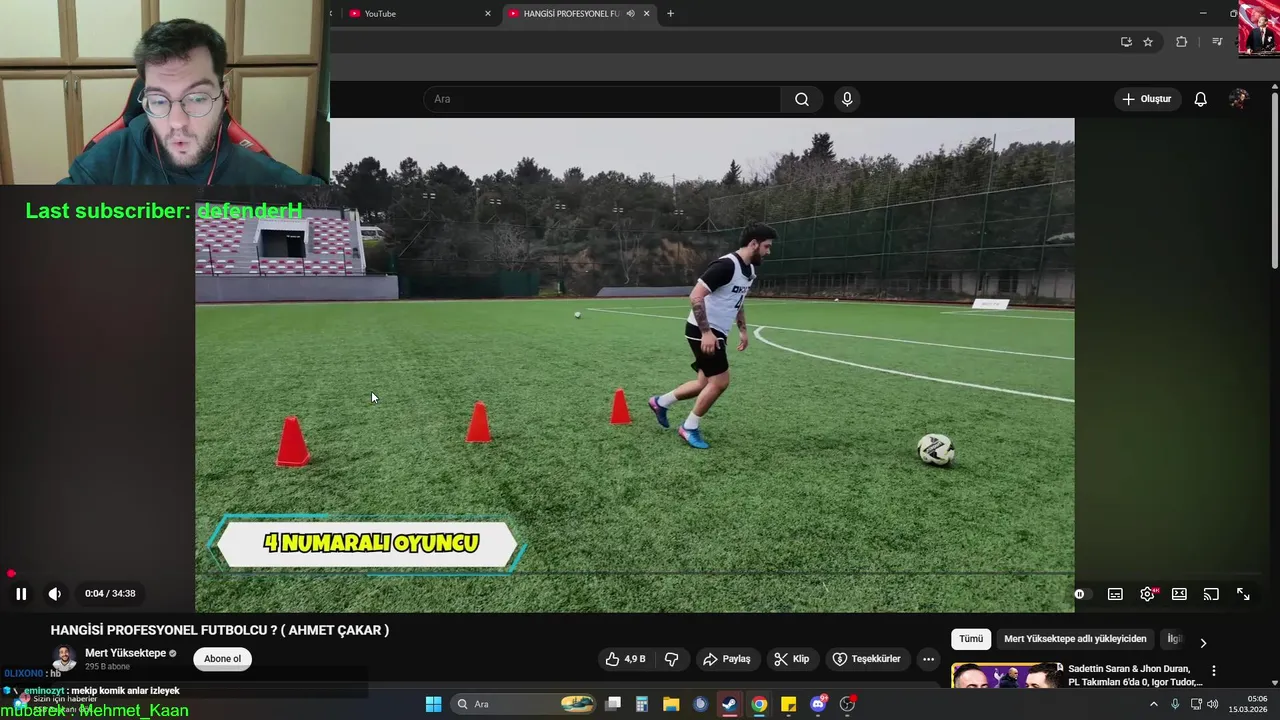Open more actions three-dot menu below the video
The height and width of the screenshot is (720, 1280).
[928, 659]
